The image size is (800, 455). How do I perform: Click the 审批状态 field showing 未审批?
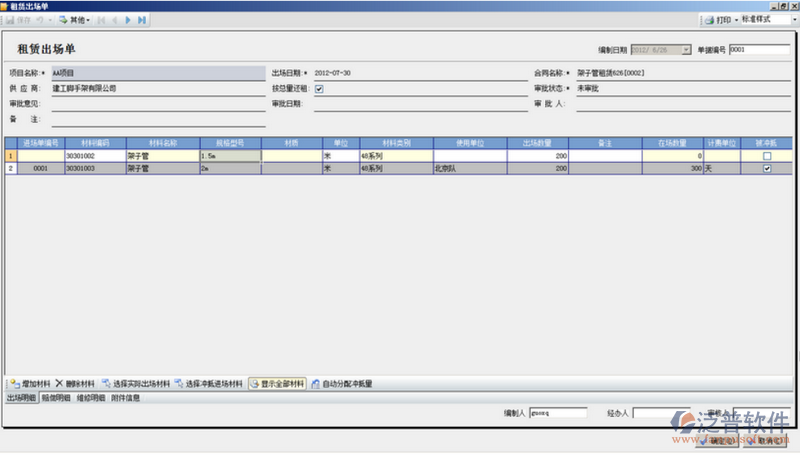click(683, 89)
